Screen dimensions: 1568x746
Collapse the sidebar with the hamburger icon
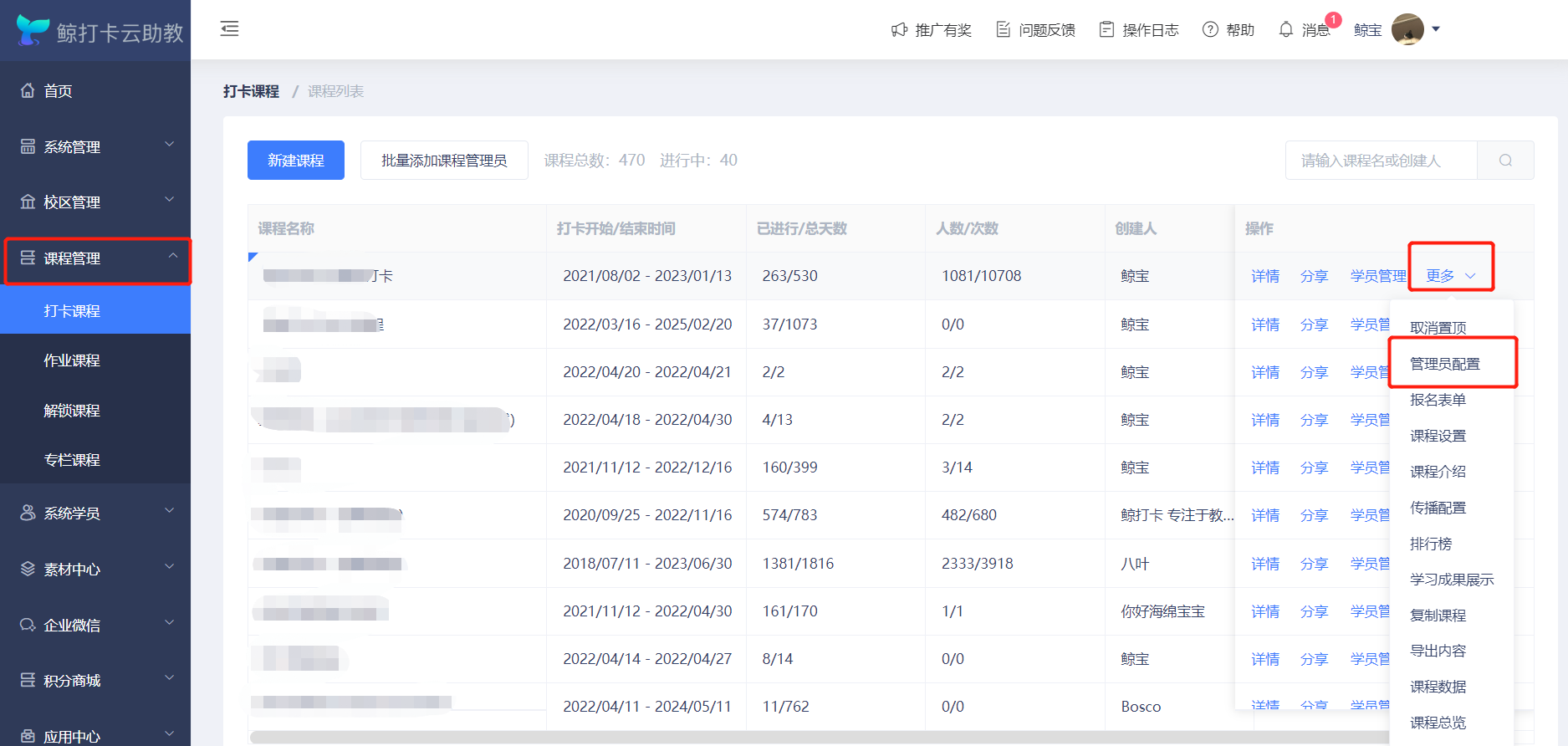pos(229,29)
